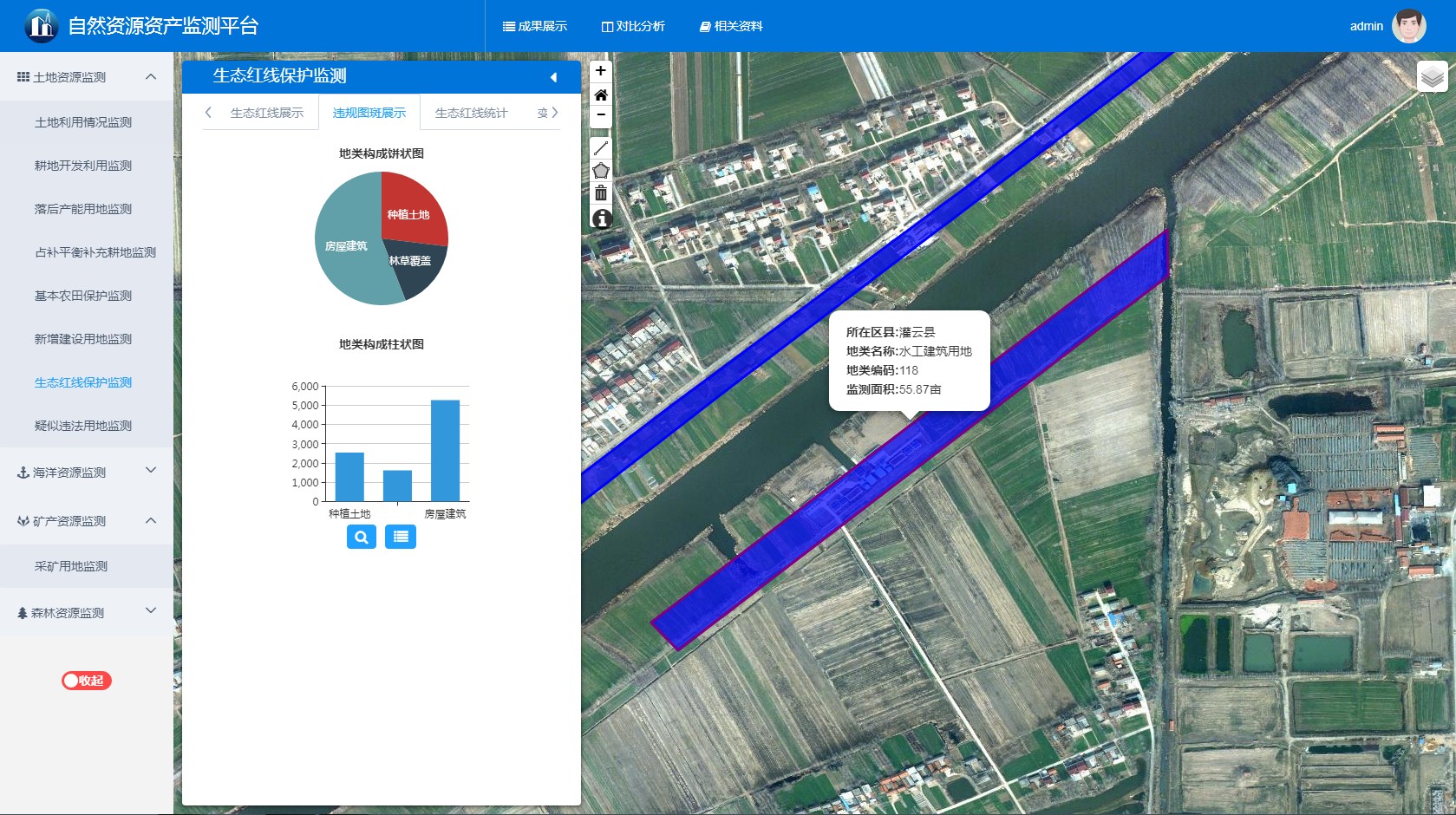This screenshot has width=1456, height=815.
Task: Click the info identify tool icon
Action: [x=601, y=218]
